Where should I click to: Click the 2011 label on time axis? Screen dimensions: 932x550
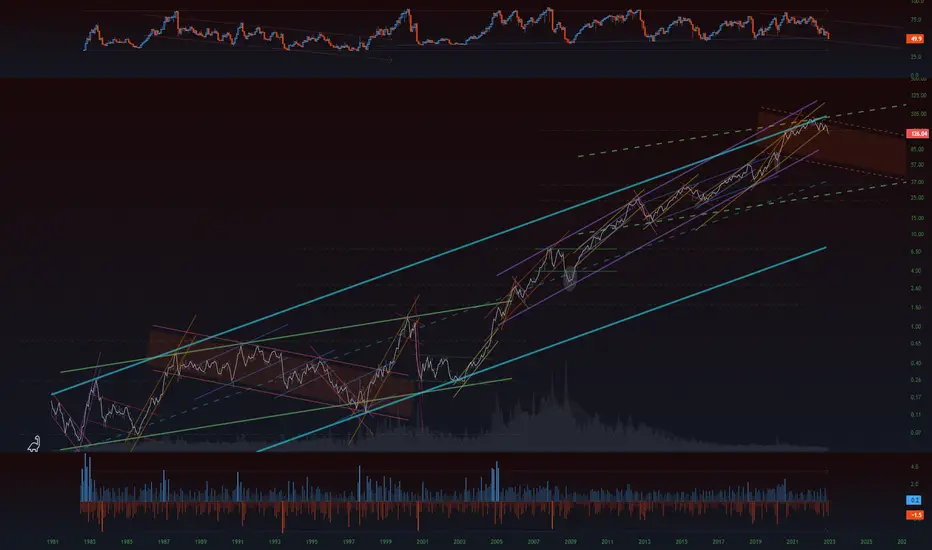(607, 542)
